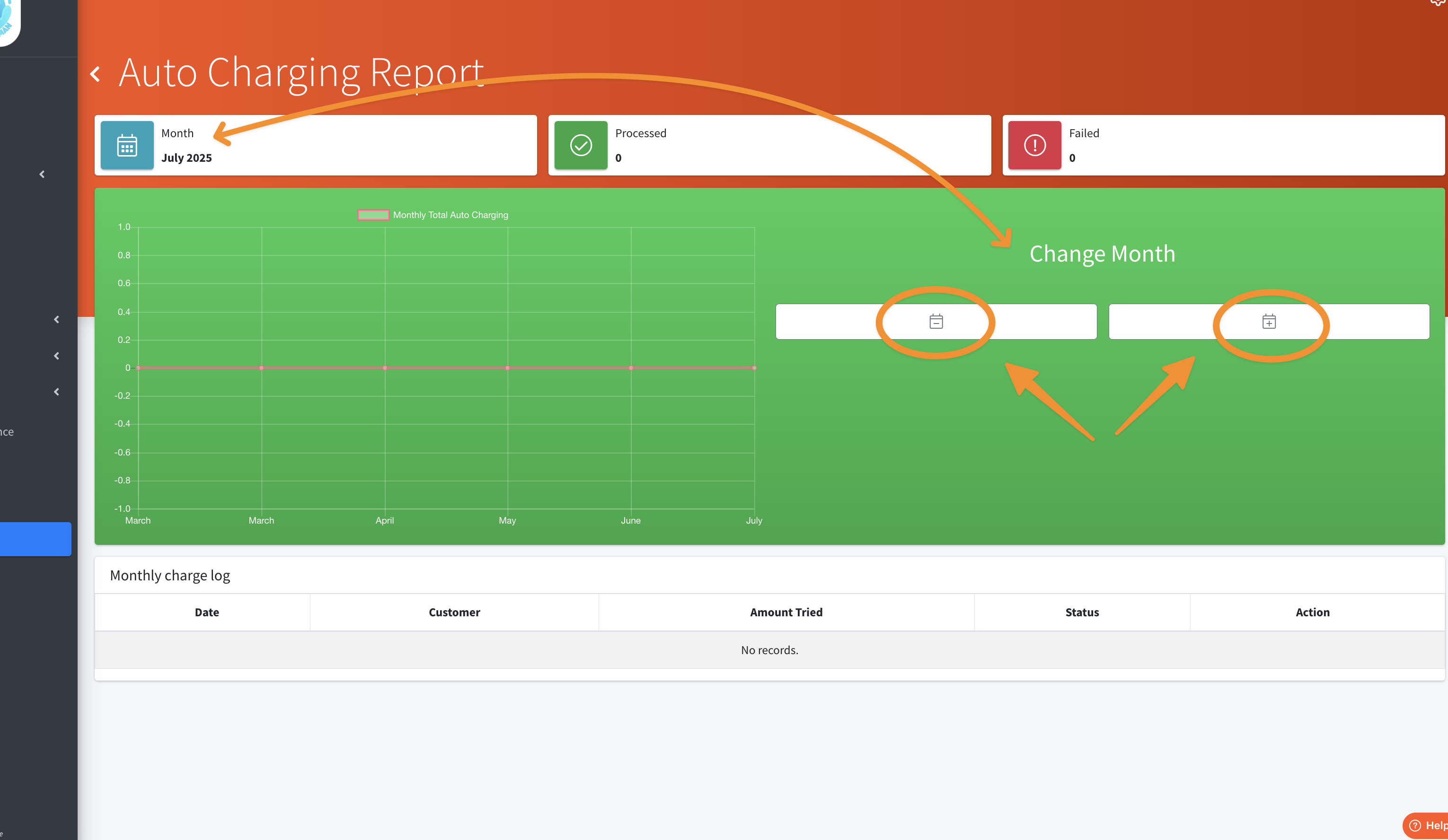The image size is (1448, 840).
Task: Expand the third sidebar chevron item
Action: [56, 356]
